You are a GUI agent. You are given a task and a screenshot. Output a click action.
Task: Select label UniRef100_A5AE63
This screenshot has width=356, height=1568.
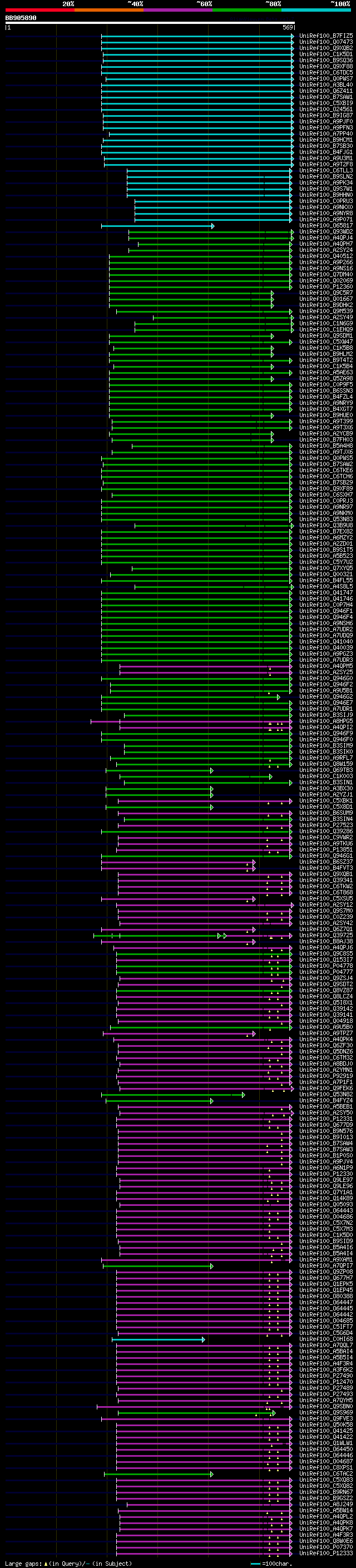(x=326, y=373)
